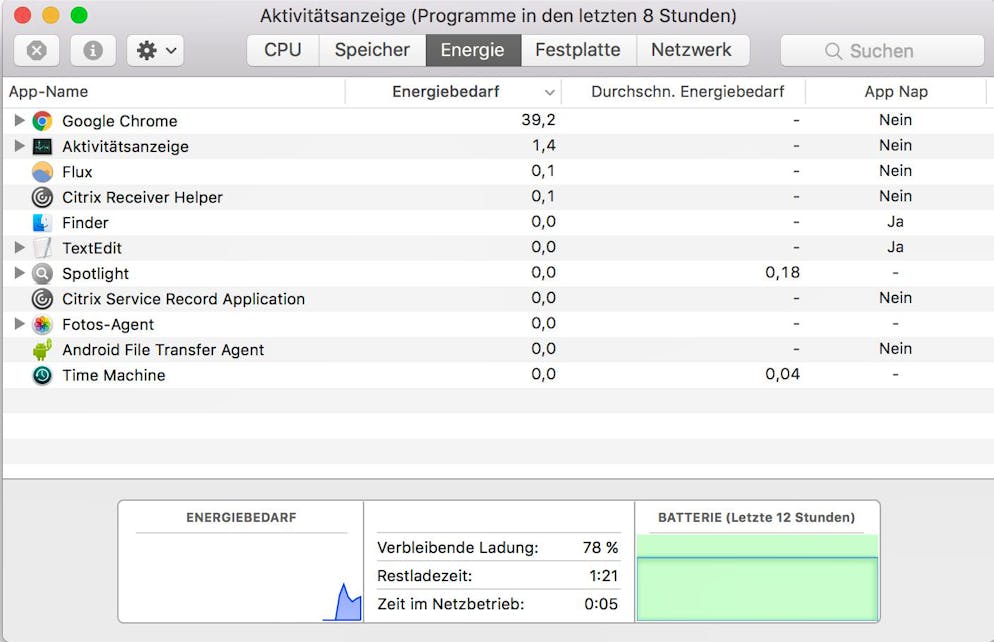994x642 pixels.
Task: Expand the Fotos-Agent row
Action: [20, 324]
